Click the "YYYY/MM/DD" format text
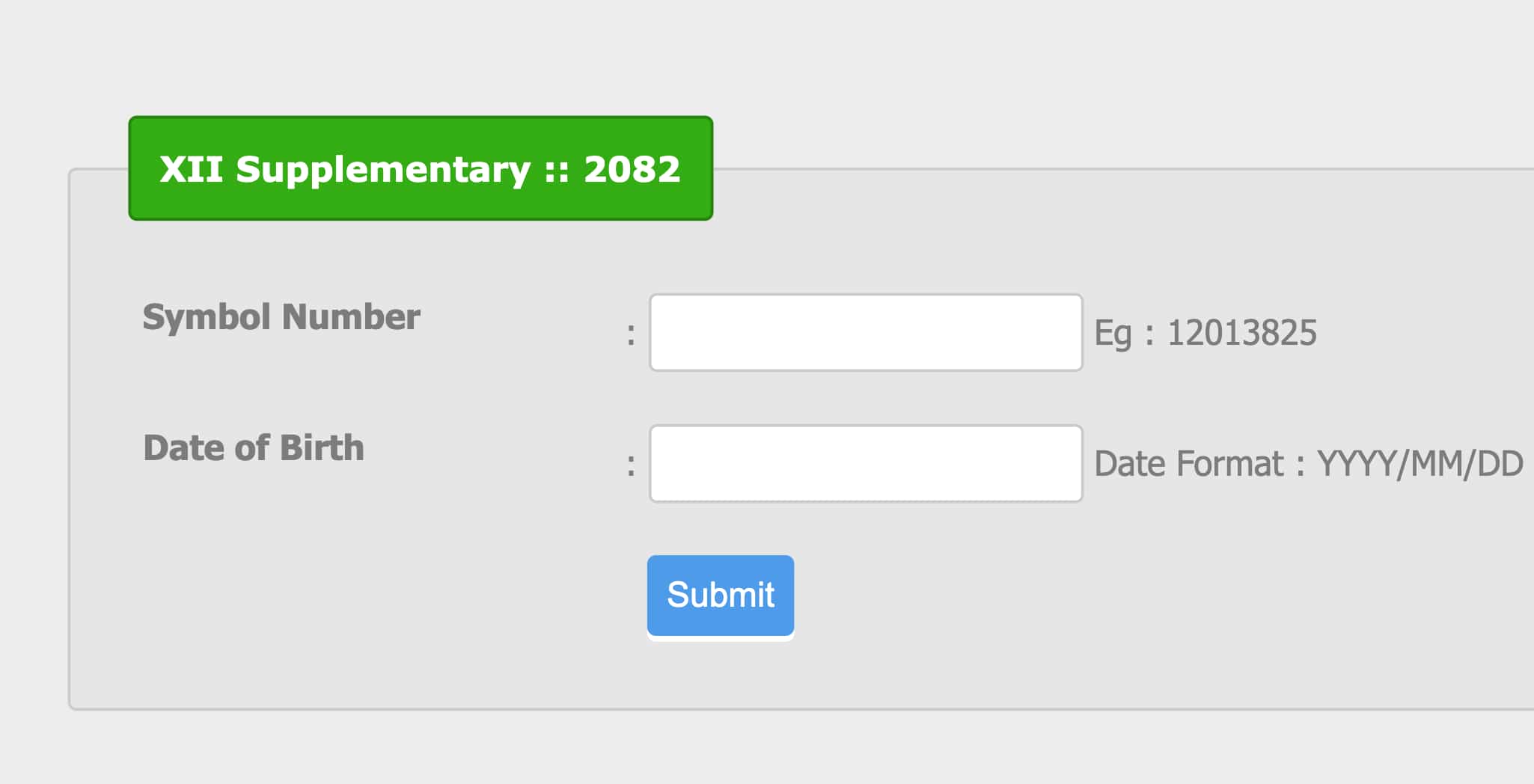Viewport: 1534px width, 784px height. click(1420, 464)
